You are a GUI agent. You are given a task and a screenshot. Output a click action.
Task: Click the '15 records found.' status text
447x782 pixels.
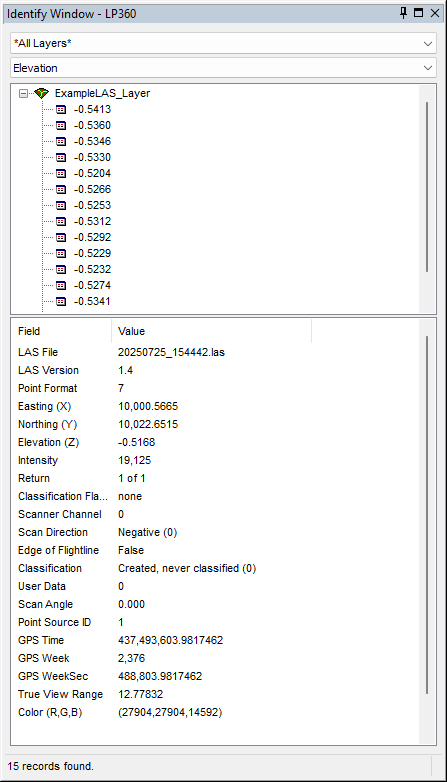[x=51, y=766]
